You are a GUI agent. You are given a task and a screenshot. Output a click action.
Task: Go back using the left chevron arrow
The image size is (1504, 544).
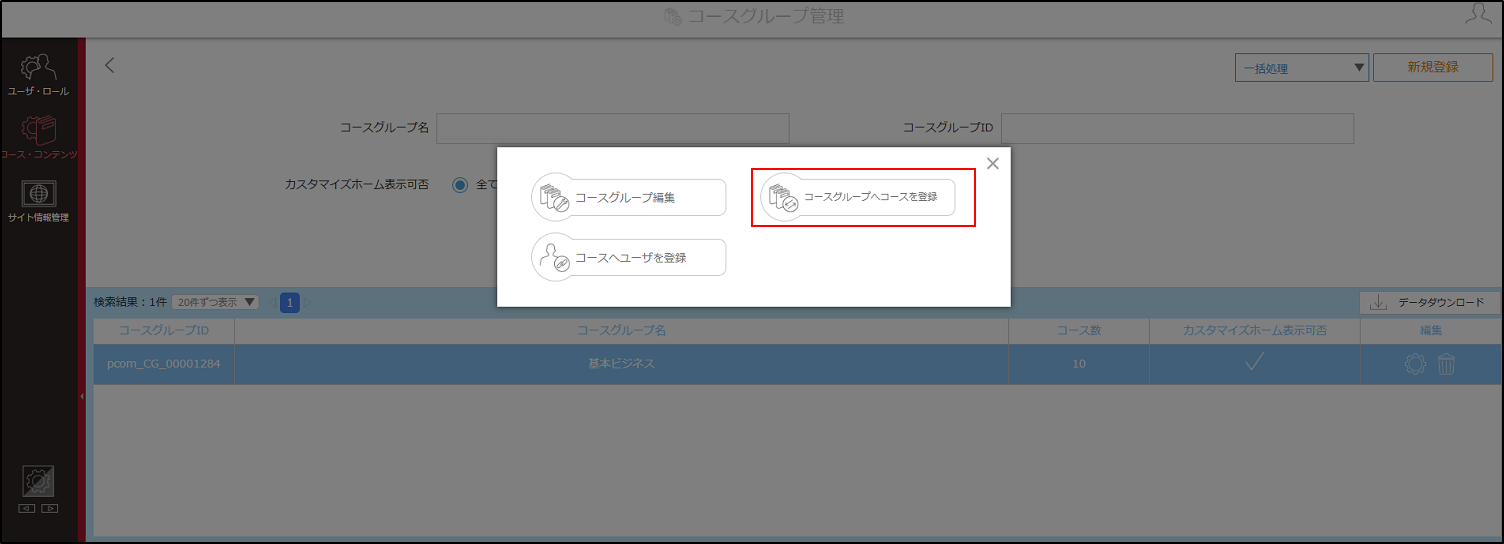(x=110, y=66)
